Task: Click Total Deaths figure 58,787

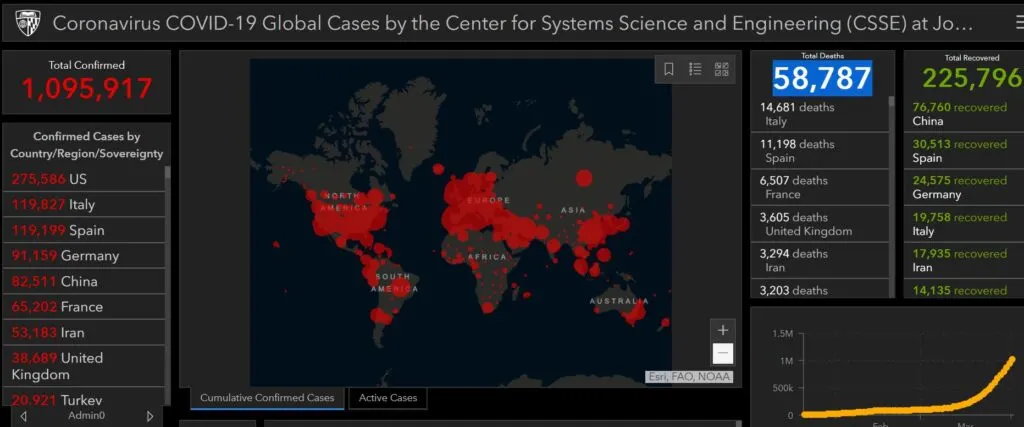Action: 822,78
